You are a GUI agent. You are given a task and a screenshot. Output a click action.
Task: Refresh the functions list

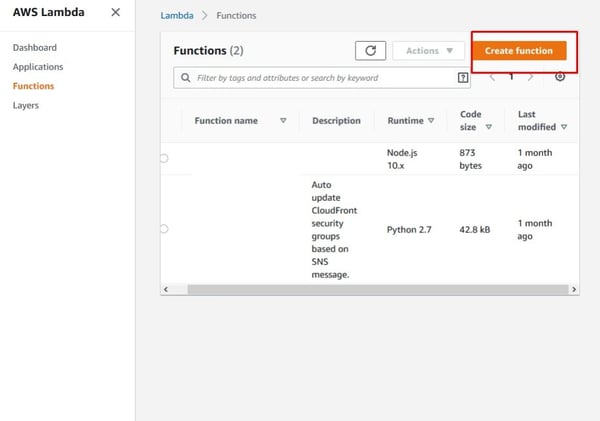[370, 51]
